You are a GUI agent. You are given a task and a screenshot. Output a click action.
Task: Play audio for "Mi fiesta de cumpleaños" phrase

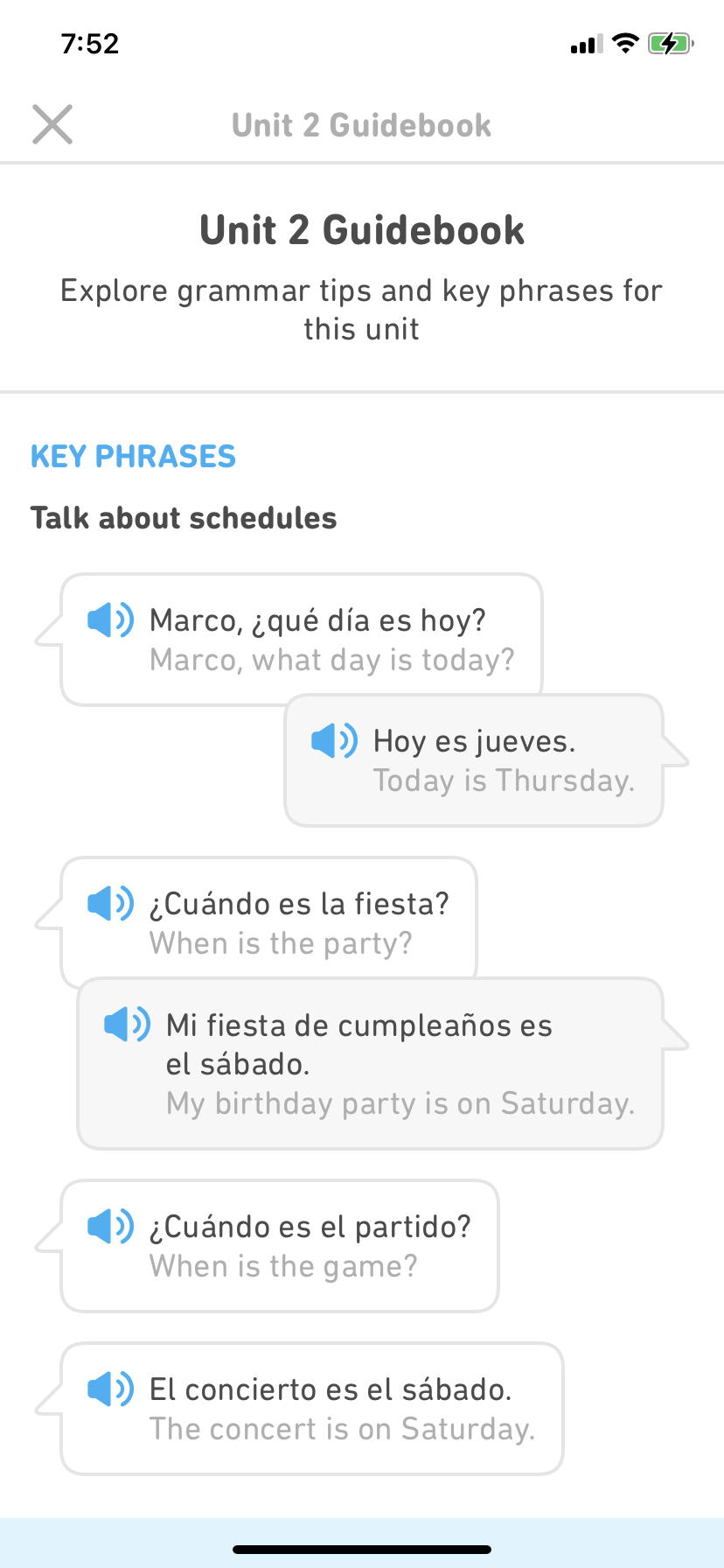(x=127, y=1024)
